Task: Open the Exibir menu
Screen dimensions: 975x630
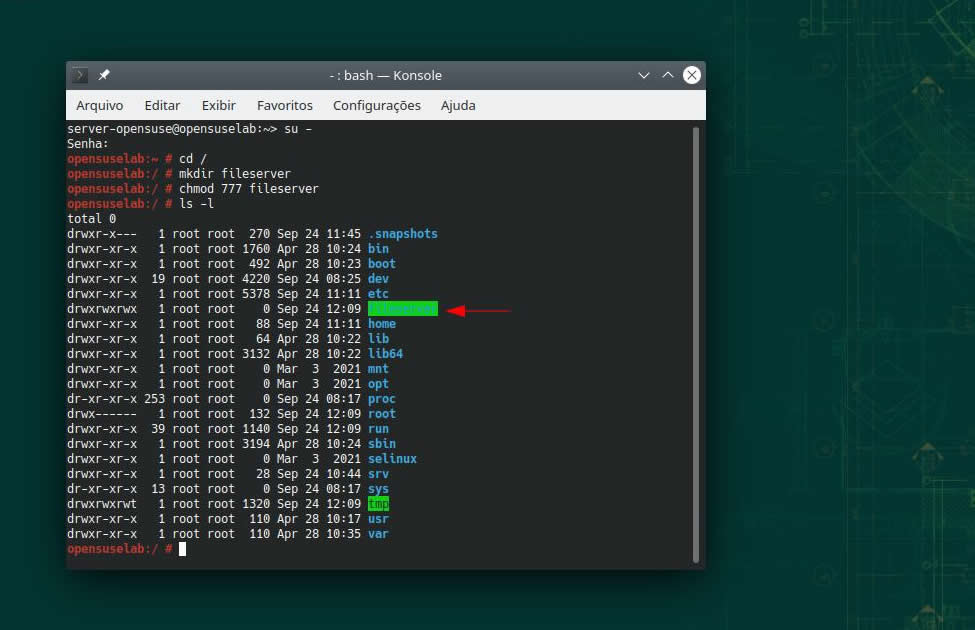Action: [x=218, y=105]
